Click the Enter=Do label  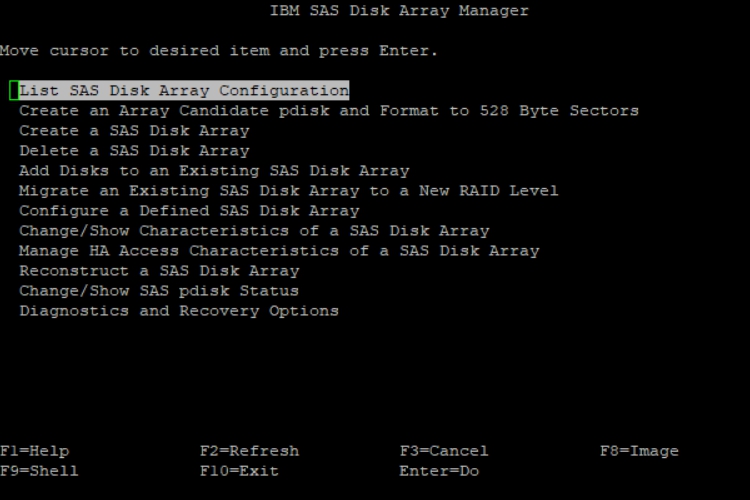(439, 471)
